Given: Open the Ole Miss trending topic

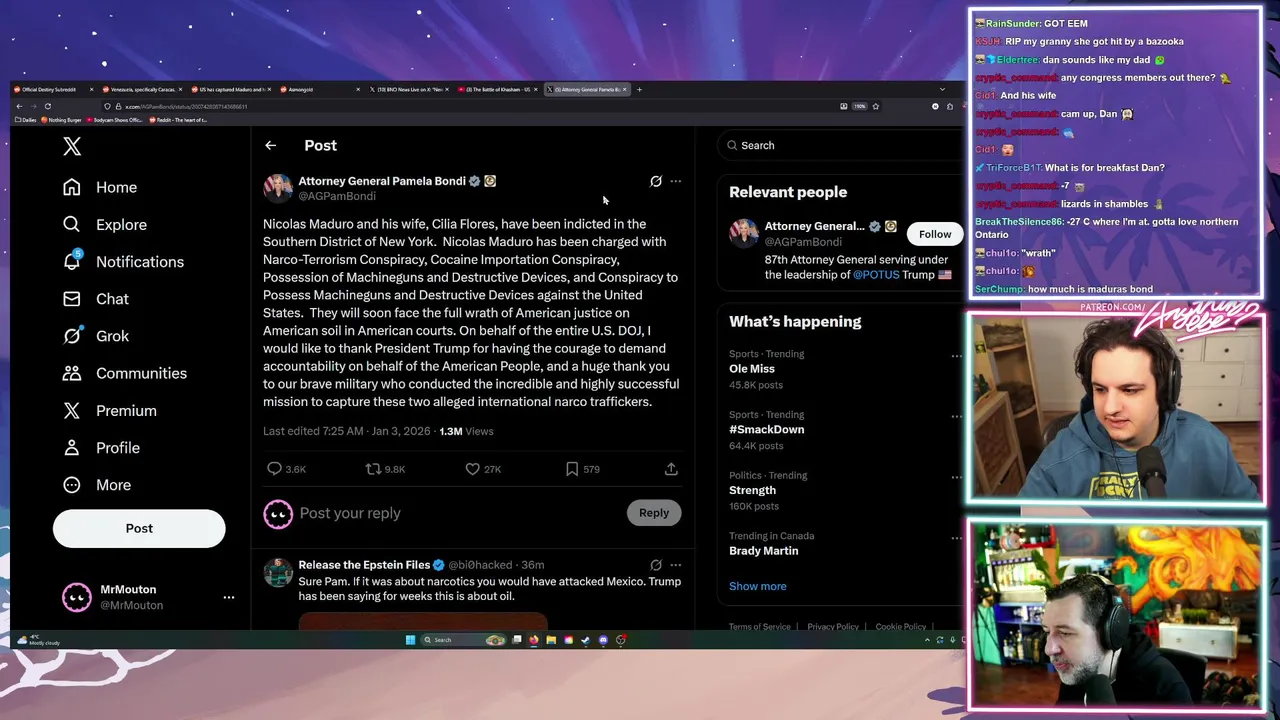Looking at the screenshot, I should tap(752, 369).
